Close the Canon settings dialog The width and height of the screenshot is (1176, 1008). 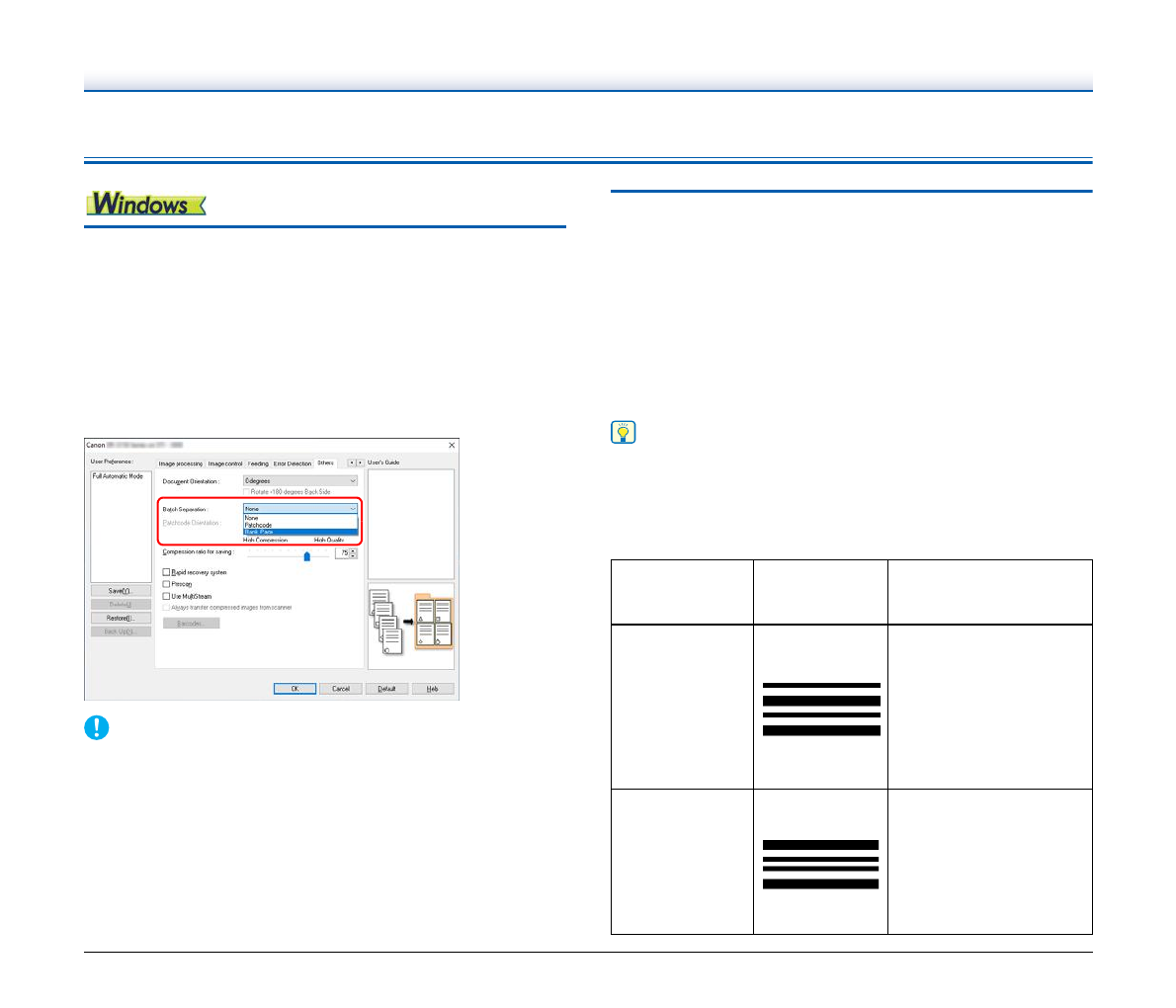click(453, 446)
